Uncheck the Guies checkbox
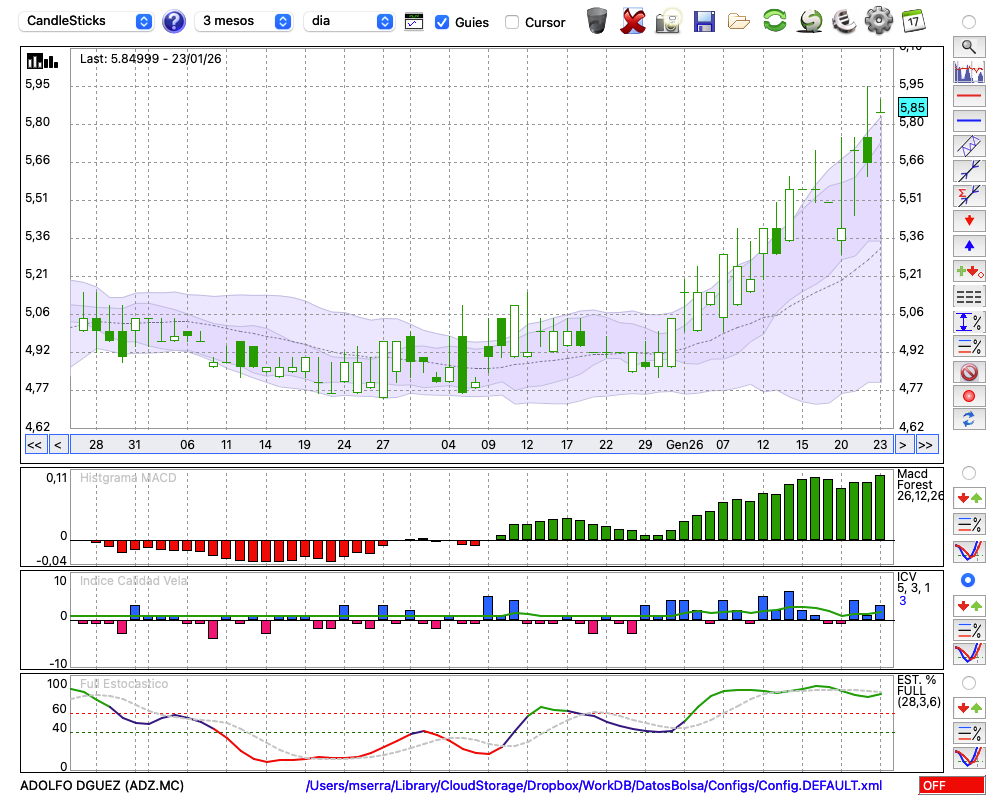Image resolution: width=1000 pixels, height=800 pixels. click(442, 22)
